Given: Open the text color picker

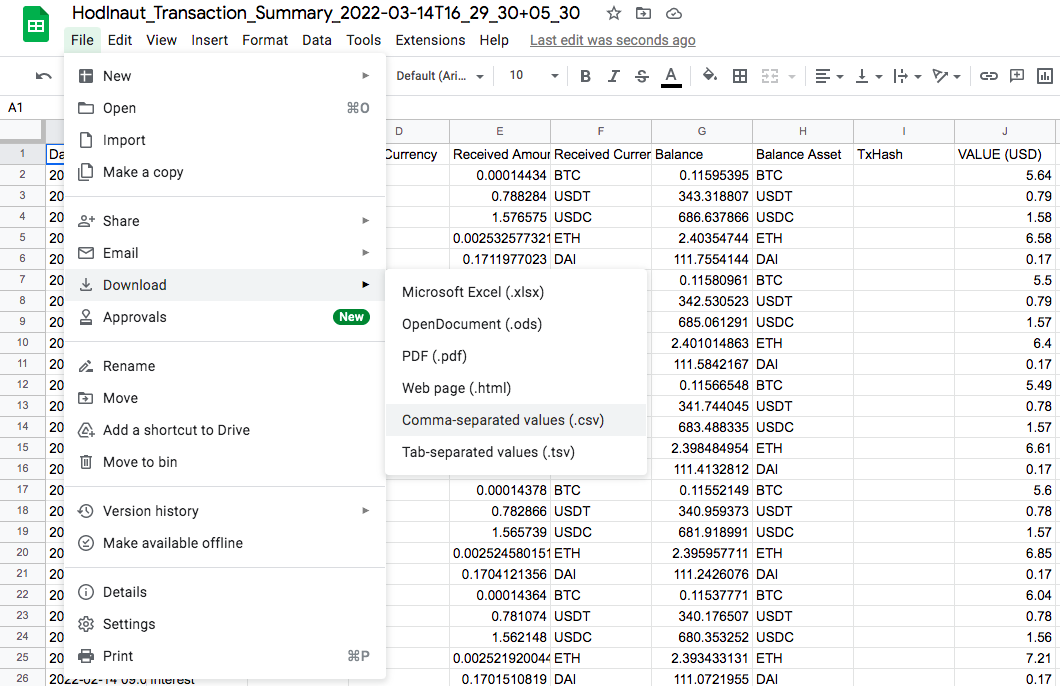Looking at the screenshot, I should click(x=671, y=76).
